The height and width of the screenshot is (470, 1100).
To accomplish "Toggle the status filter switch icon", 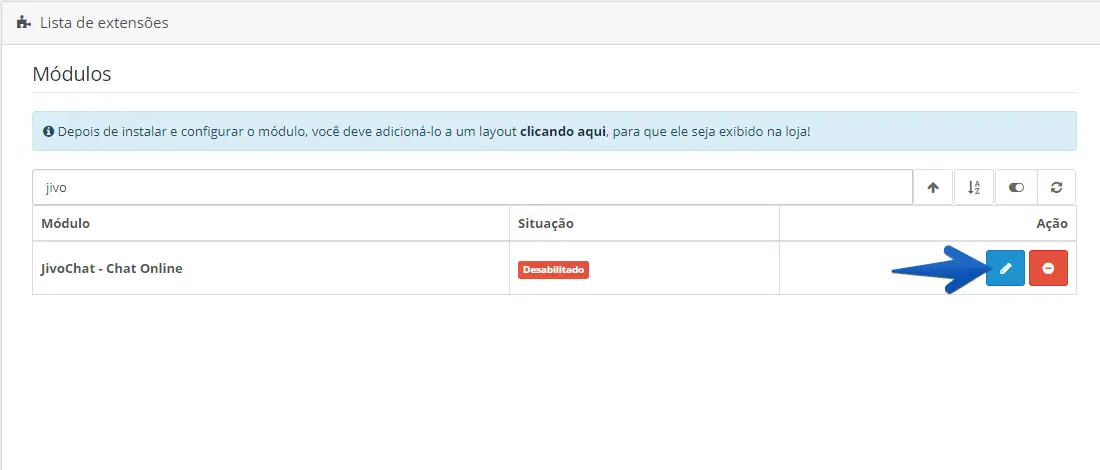I will pyautogui.click(x=1016, y=187).
